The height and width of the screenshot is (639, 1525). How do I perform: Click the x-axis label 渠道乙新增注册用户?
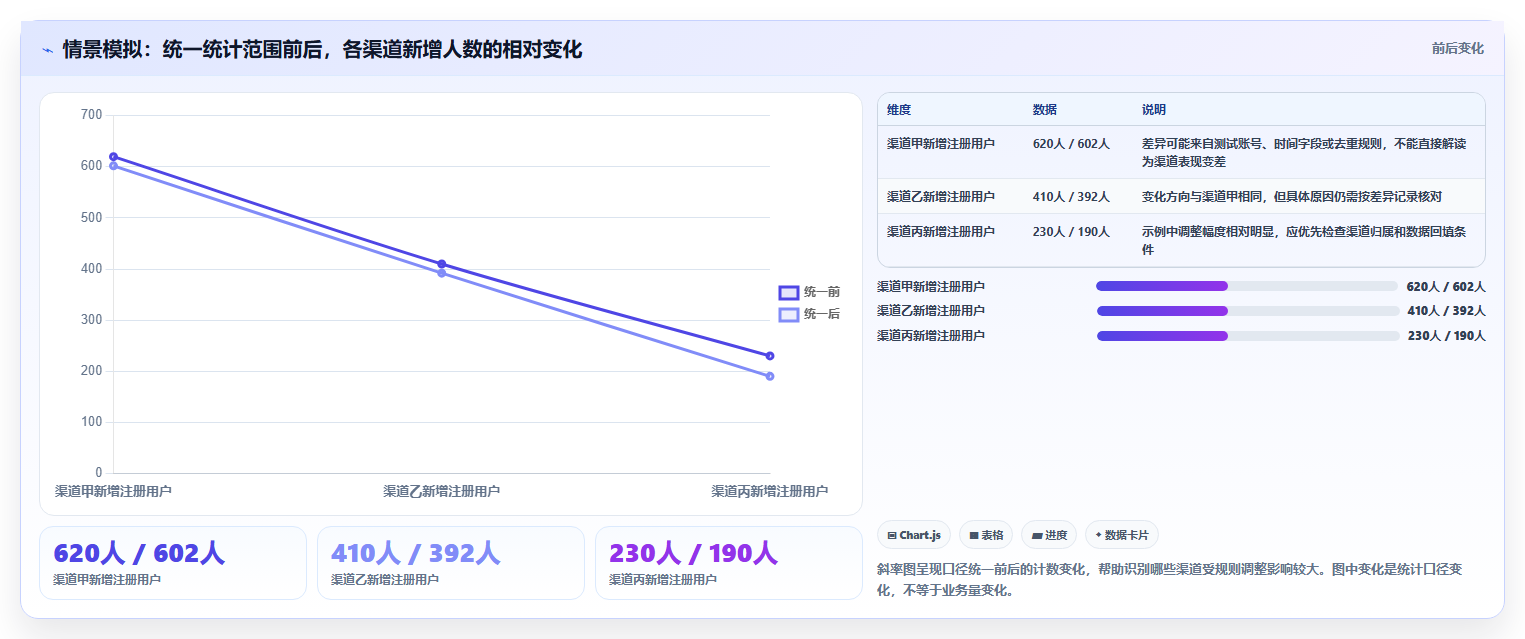[441, 491]
